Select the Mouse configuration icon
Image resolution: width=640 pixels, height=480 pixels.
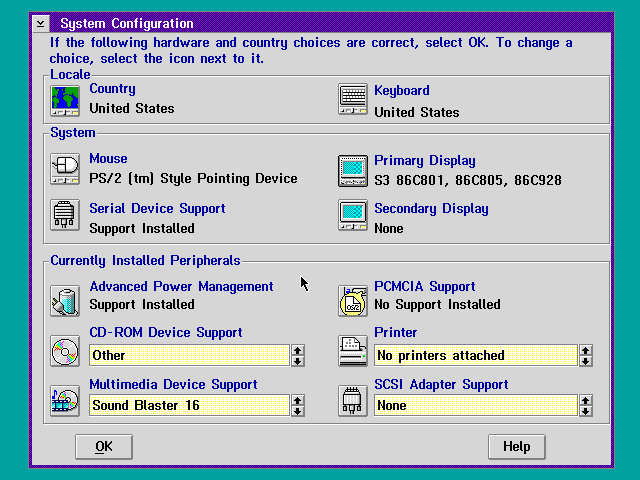pos(65,168)
